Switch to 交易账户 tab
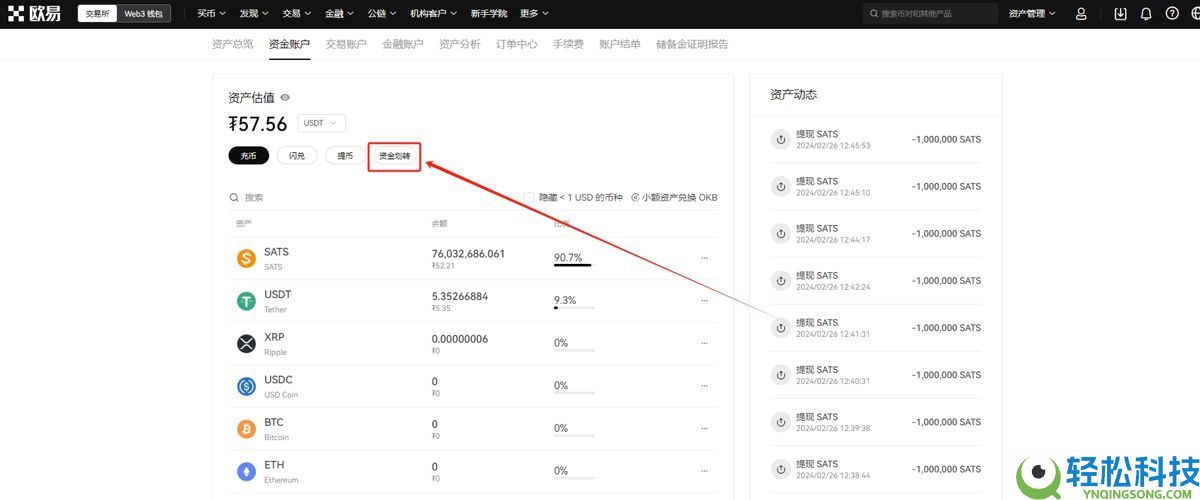Screen dimensions: 1200x500 (346, 44)
